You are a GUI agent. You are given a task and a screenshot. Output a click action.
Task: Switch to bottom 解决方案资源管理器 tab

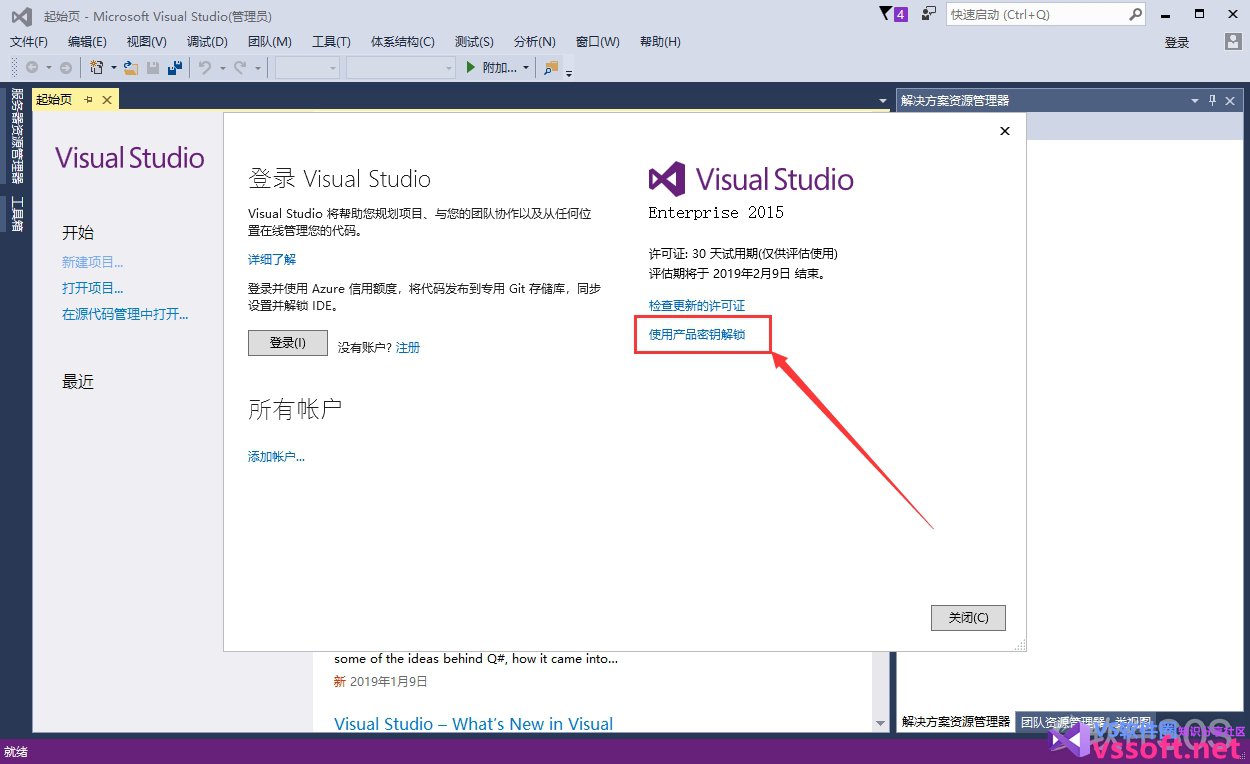click(956, 721)
